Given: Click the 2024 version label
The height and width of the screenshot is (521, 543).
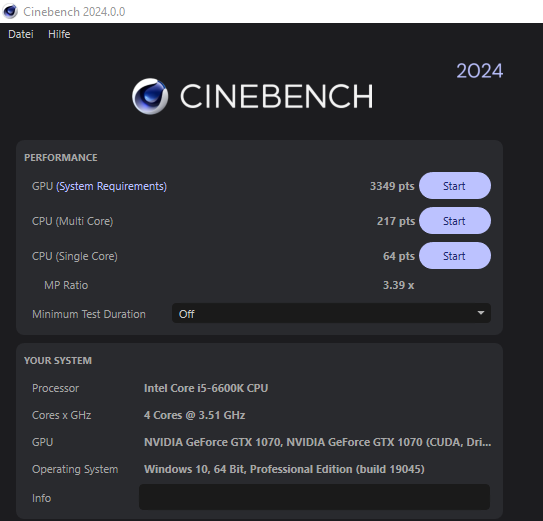Looking at the screenshot, I should (480, 71).
